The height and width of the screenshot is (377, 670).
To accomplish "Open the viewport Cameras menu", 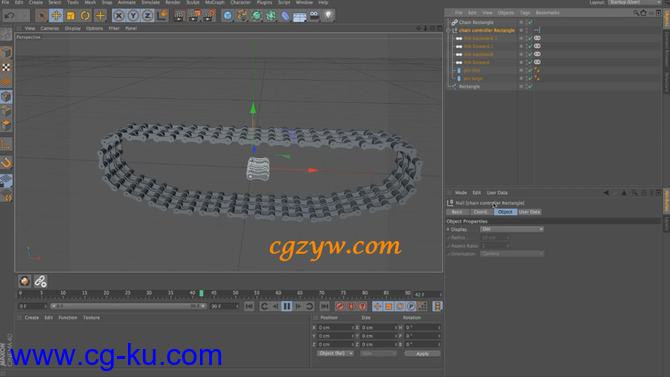I will [x=50, y=29].
